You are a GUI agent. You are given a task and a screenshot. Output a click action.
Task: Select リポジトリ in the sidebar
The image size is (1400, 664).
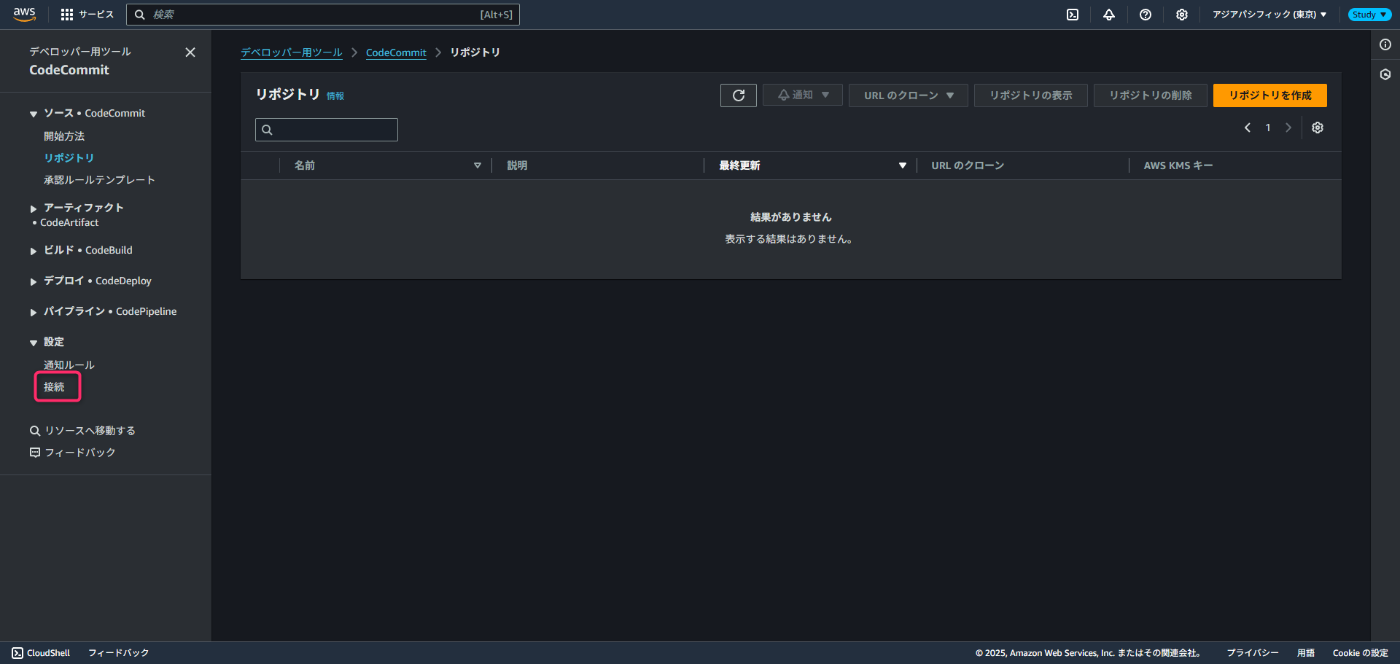pos(69,158)
